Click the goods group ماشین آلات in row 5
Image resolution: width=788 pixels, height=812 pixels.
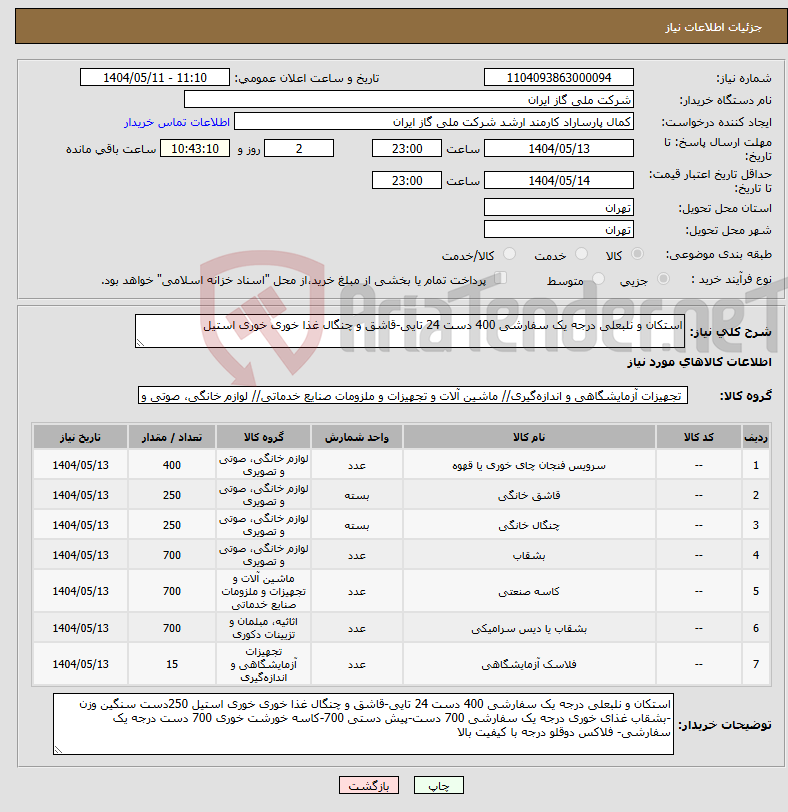click(x=264, y=591)
